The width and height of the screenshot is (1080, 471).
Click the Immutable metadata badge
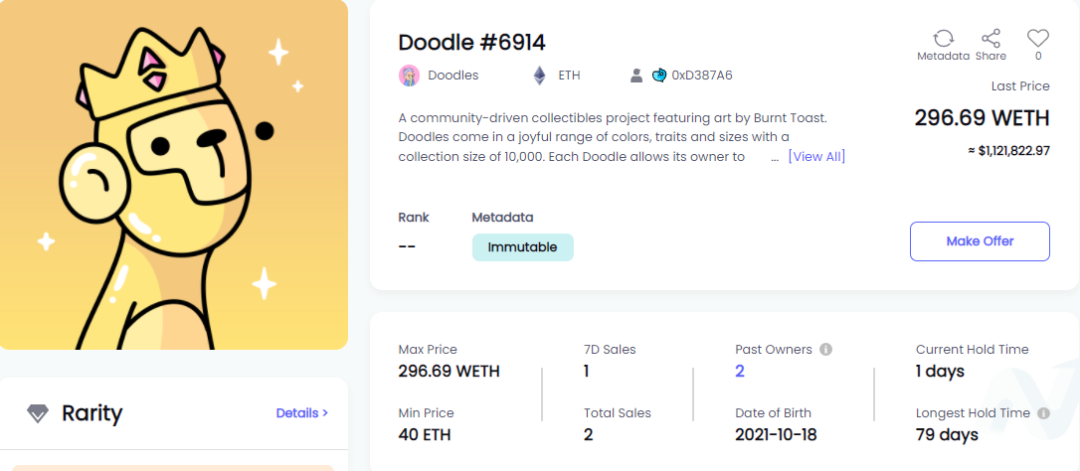pos(523,247)
